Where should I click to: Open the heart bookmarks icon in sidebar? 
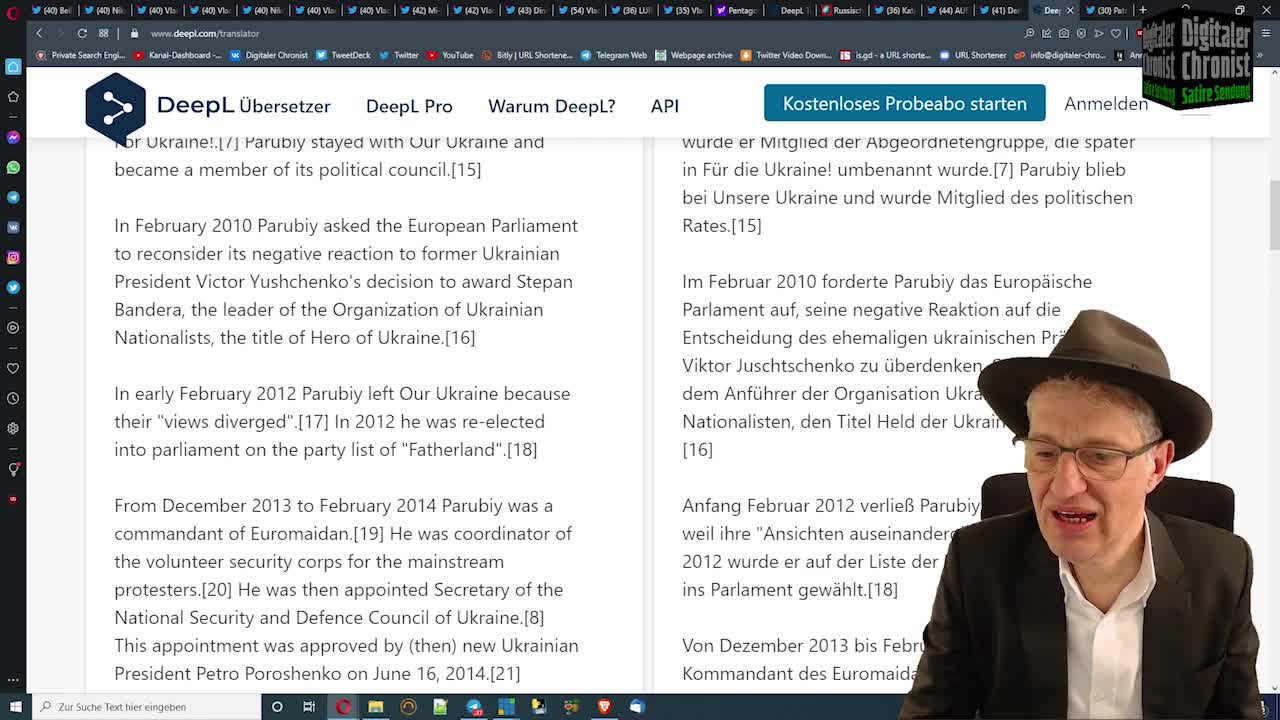click(x=13, y=368)
